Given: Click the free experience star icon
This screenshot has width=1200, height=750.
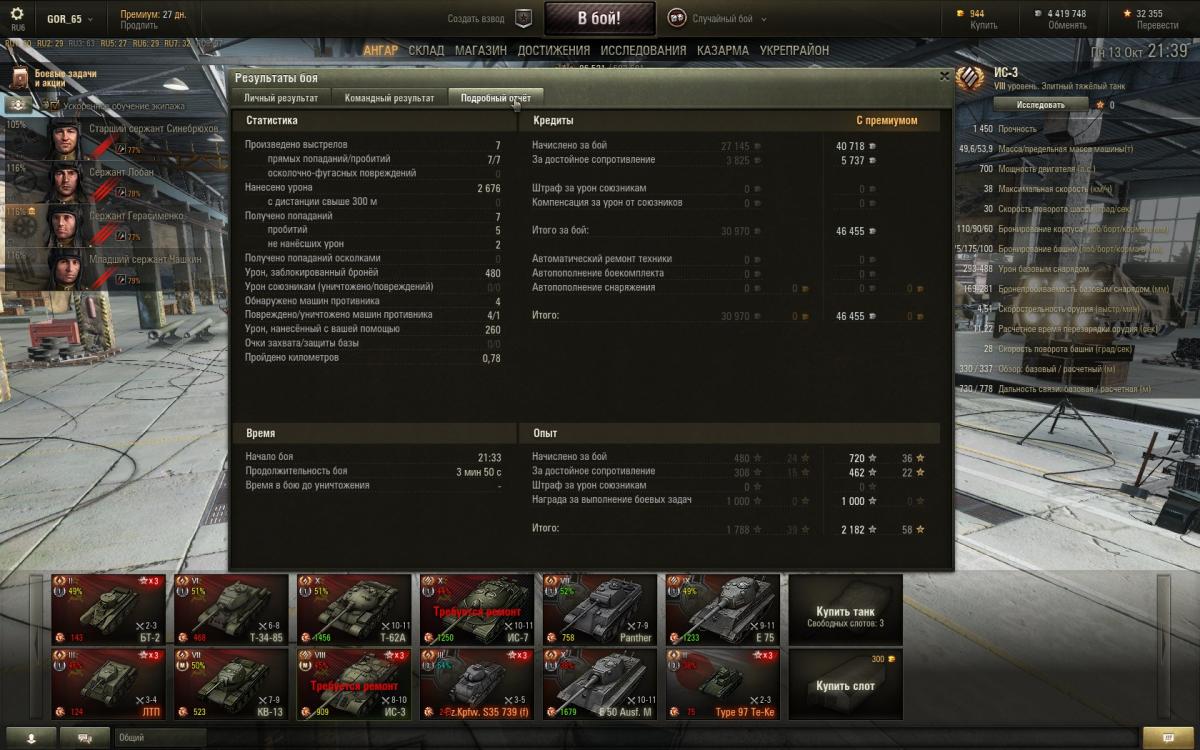Looking at the screenshot, I should click(1127, 13).
